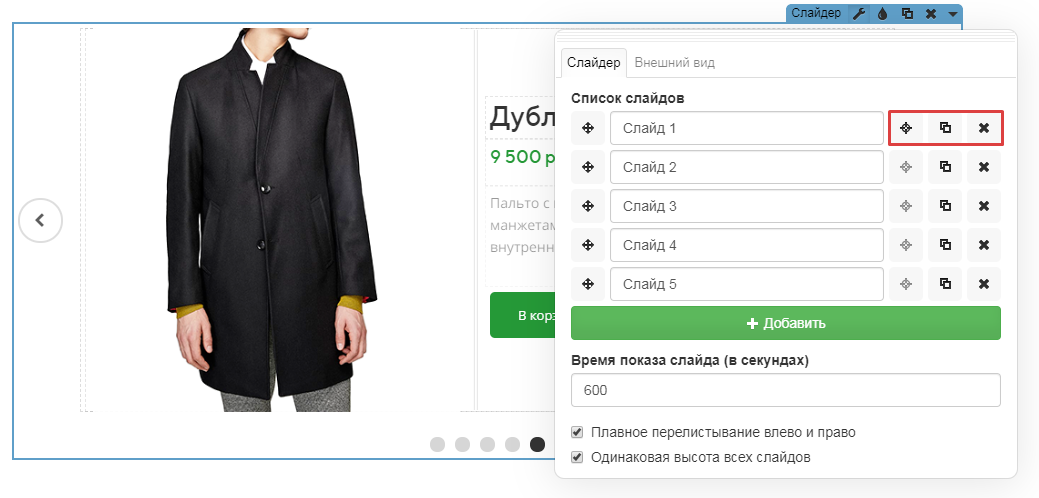Click the slide display time field
Image resolution: width=1039 pixels, height=498 pixels.
point(785,390)
